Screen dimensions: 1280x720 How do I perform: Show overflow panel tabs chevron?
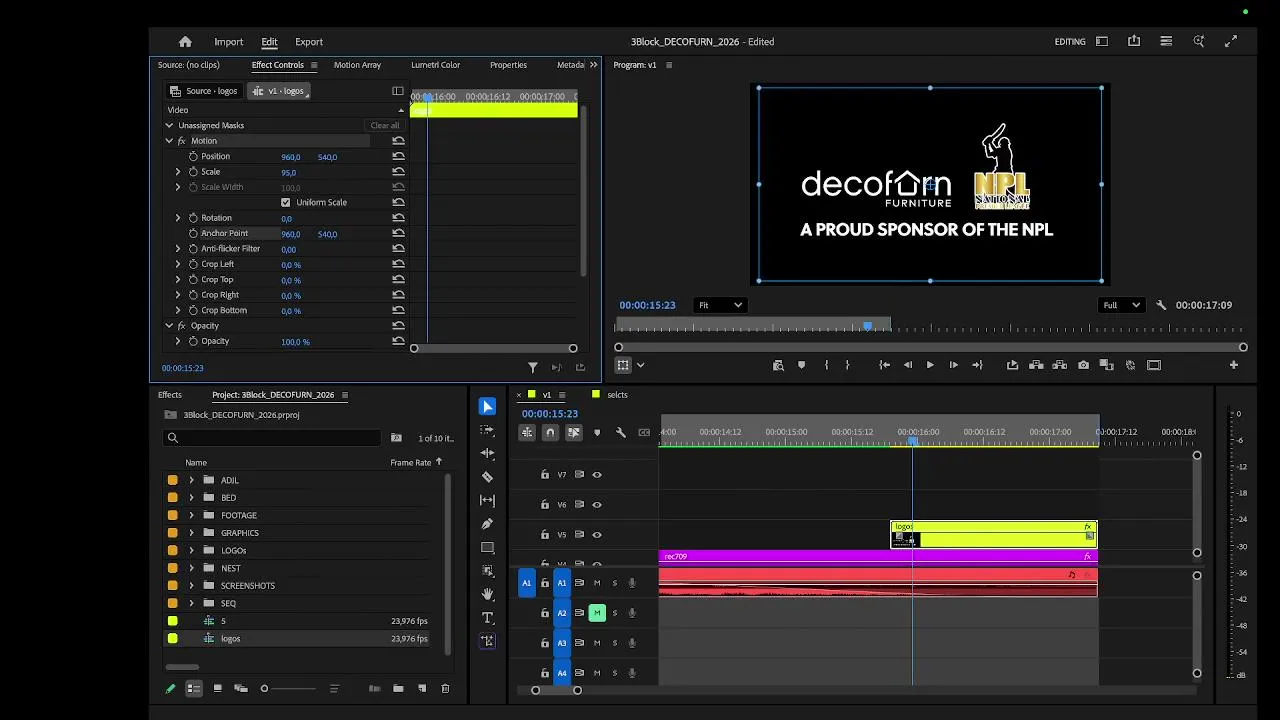click(593, 65)
